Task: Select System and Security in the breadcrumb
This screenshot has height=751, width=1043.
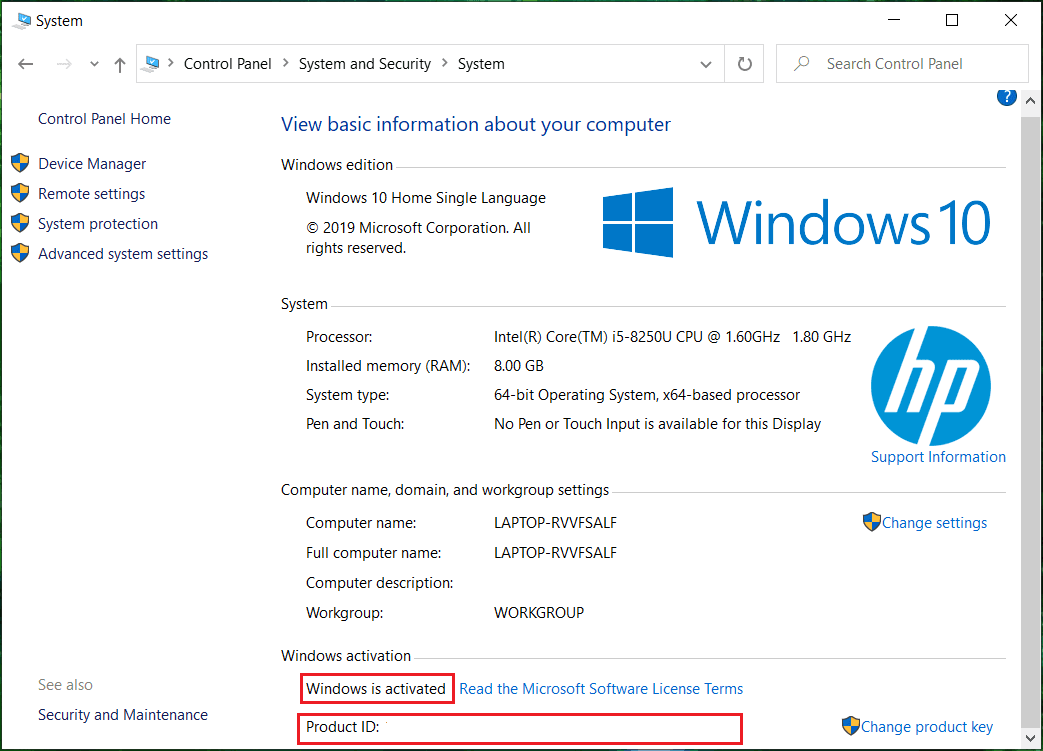Action: [x=364, y=63]
